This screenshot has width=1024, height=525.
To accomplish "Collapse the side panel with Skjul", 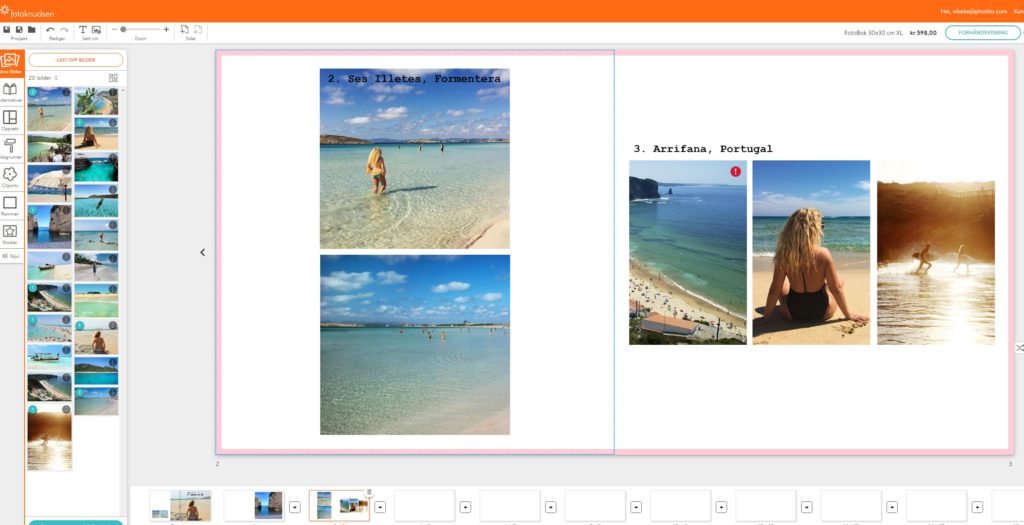I will (x=11, y=256).
